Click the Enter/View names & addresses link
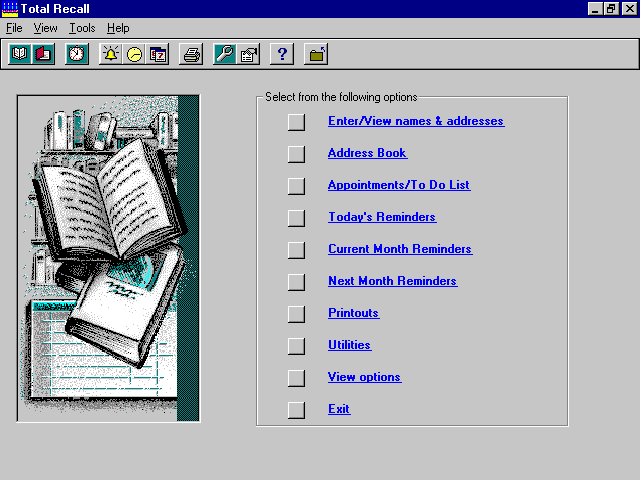 [415, 121]
